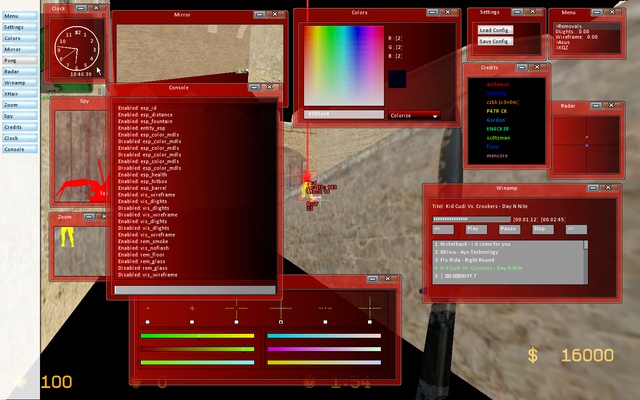Seek on the Winamp song progress bar
Image resolution: width=640 pixels, height=400 pixels.
471,219
